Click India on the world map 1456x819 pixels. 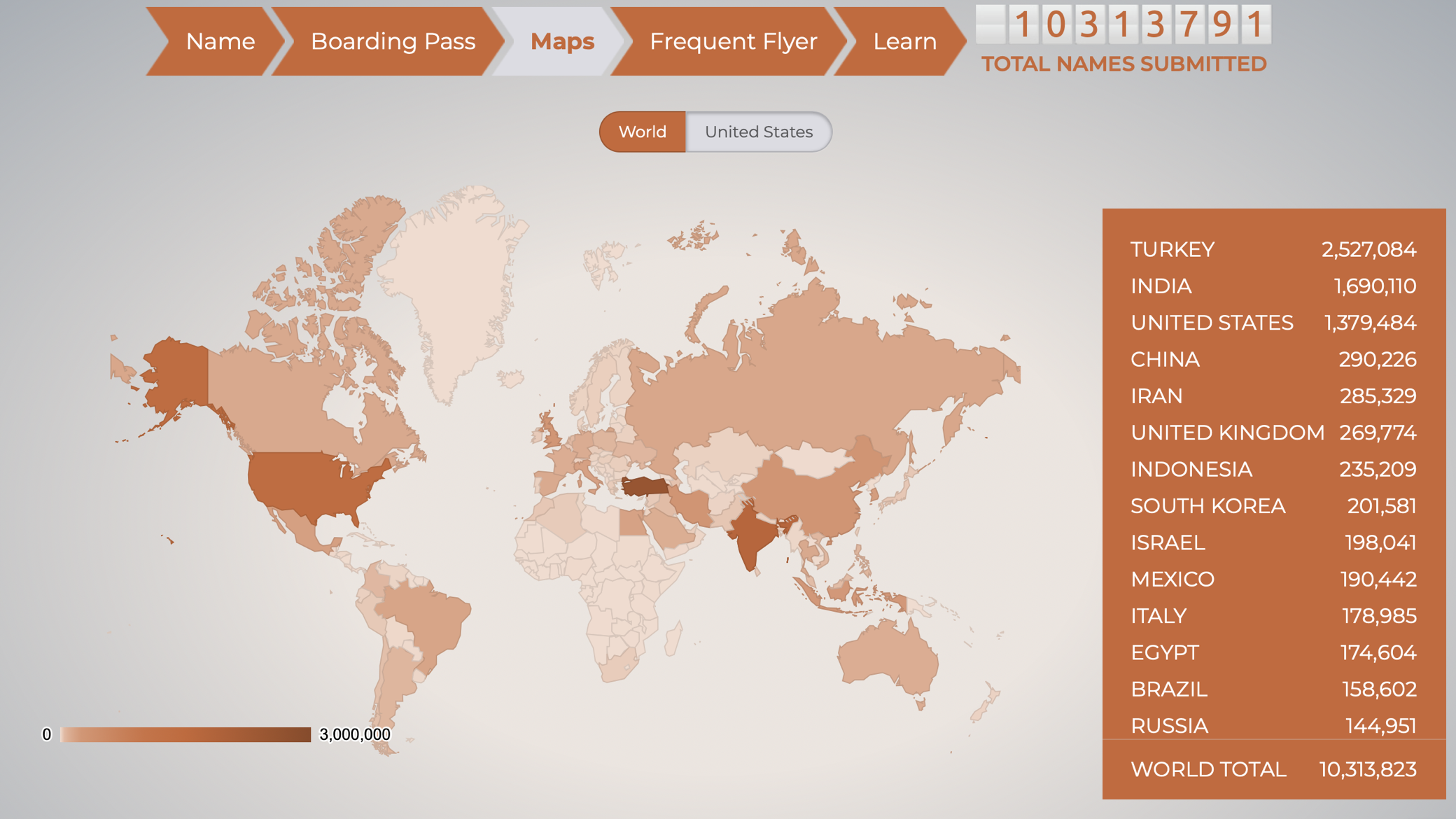[752, 532]
